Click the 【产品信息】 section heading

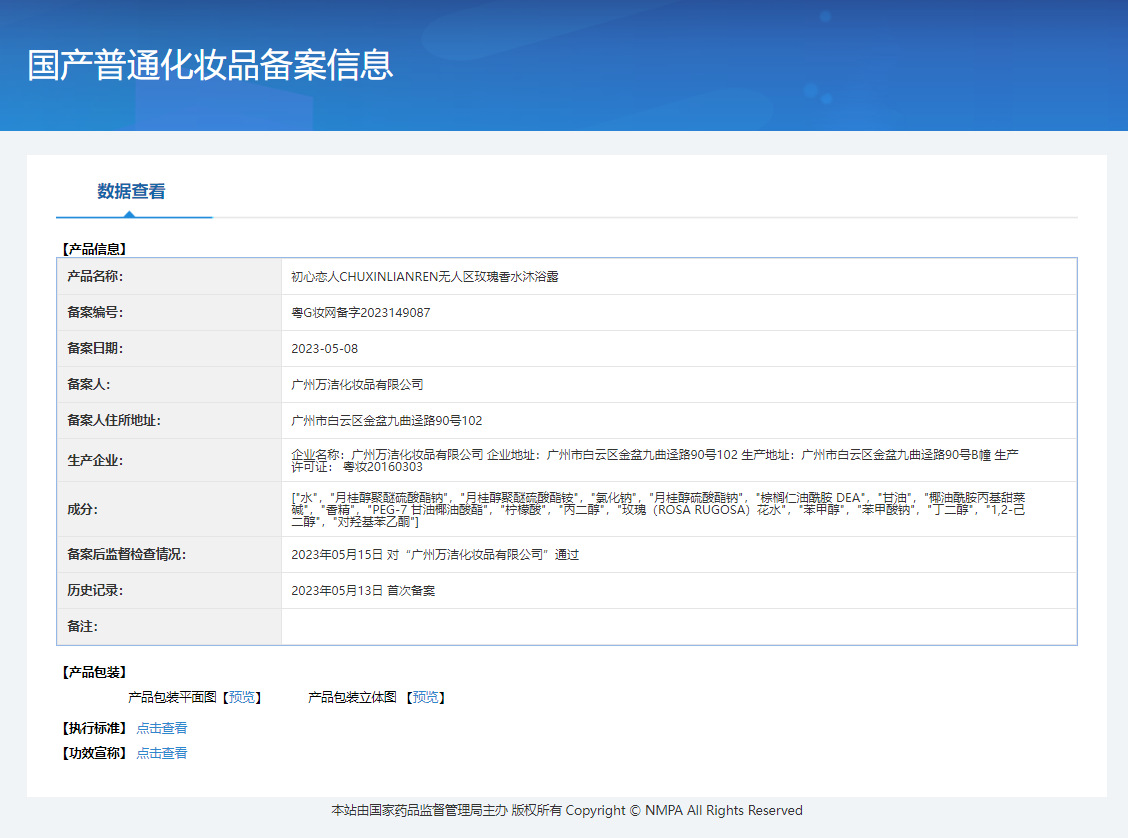(94, 249)
